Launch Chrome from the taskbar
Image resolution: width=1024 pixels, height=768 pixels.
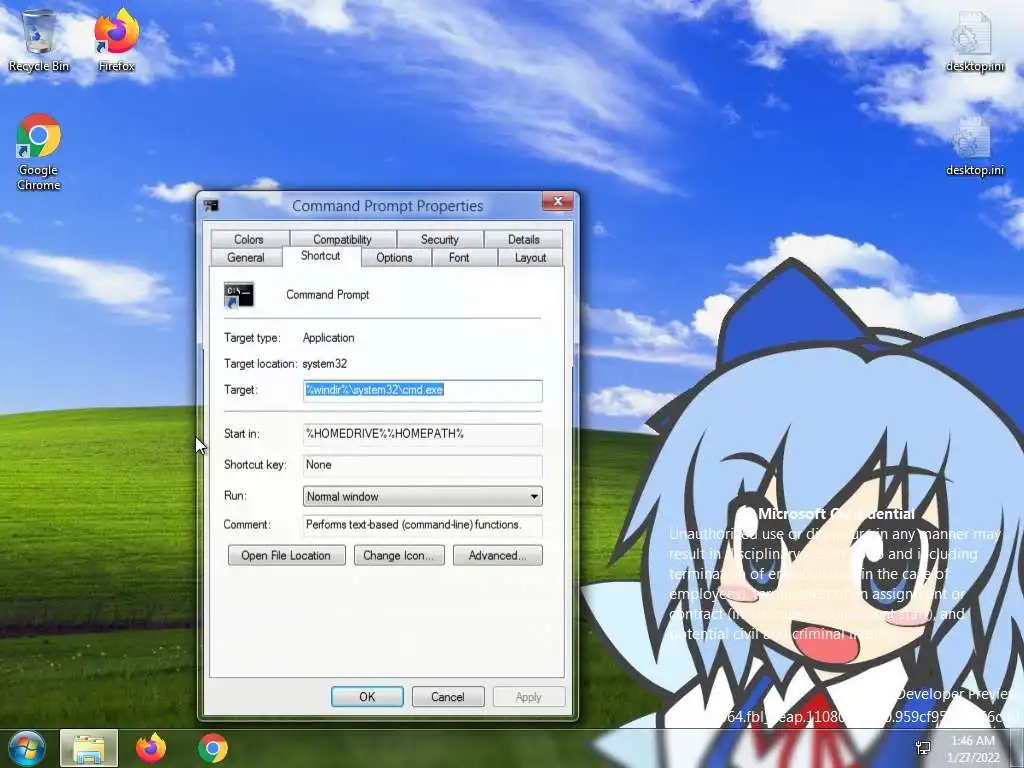click(213, 748)
